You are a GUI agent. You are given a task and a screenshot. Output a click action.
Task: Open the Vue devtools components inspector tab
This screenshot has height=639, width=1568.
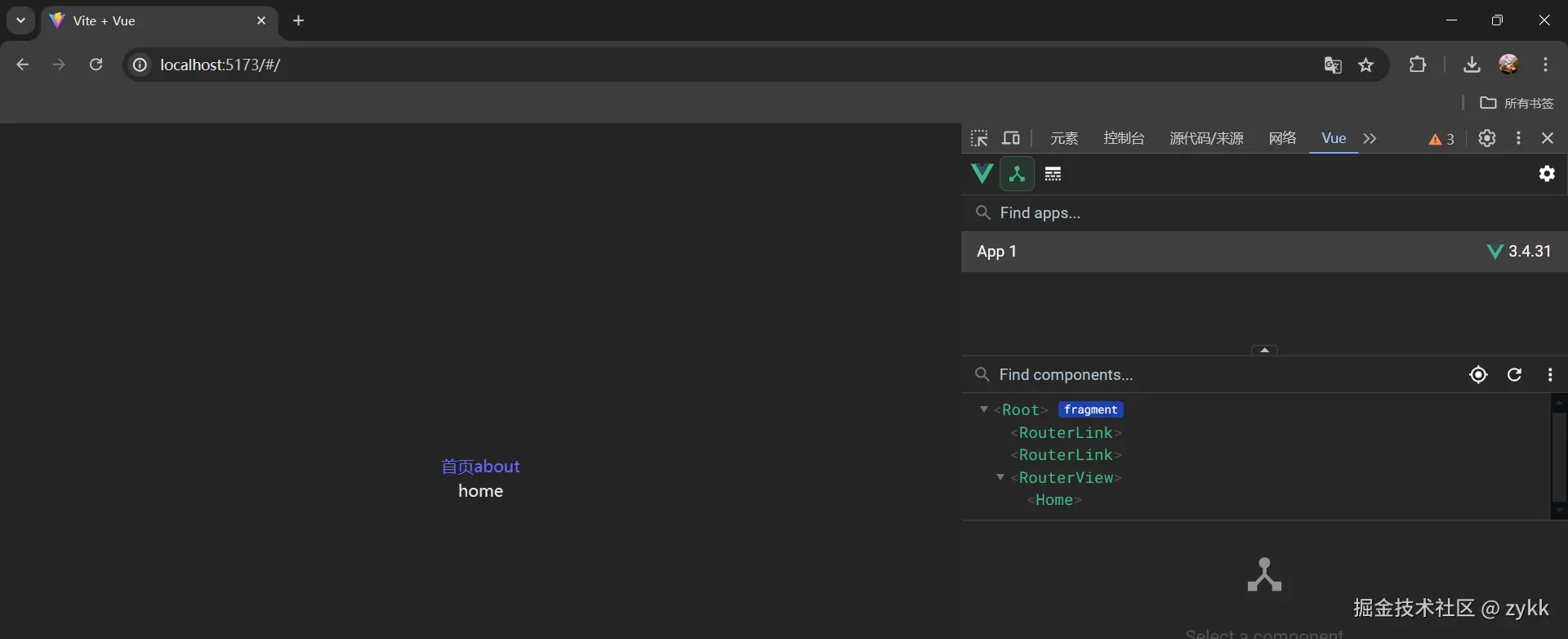coord(1017,173)
